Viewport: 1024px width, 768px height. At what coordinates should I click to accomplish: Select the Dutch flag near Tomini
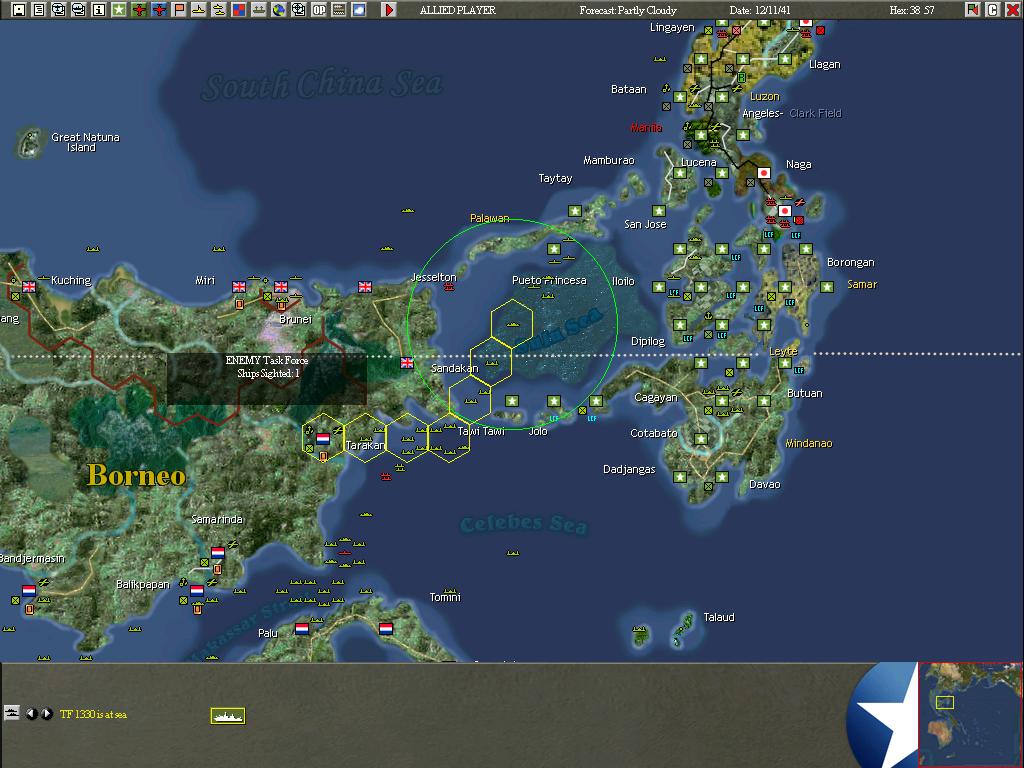[386, 629]
